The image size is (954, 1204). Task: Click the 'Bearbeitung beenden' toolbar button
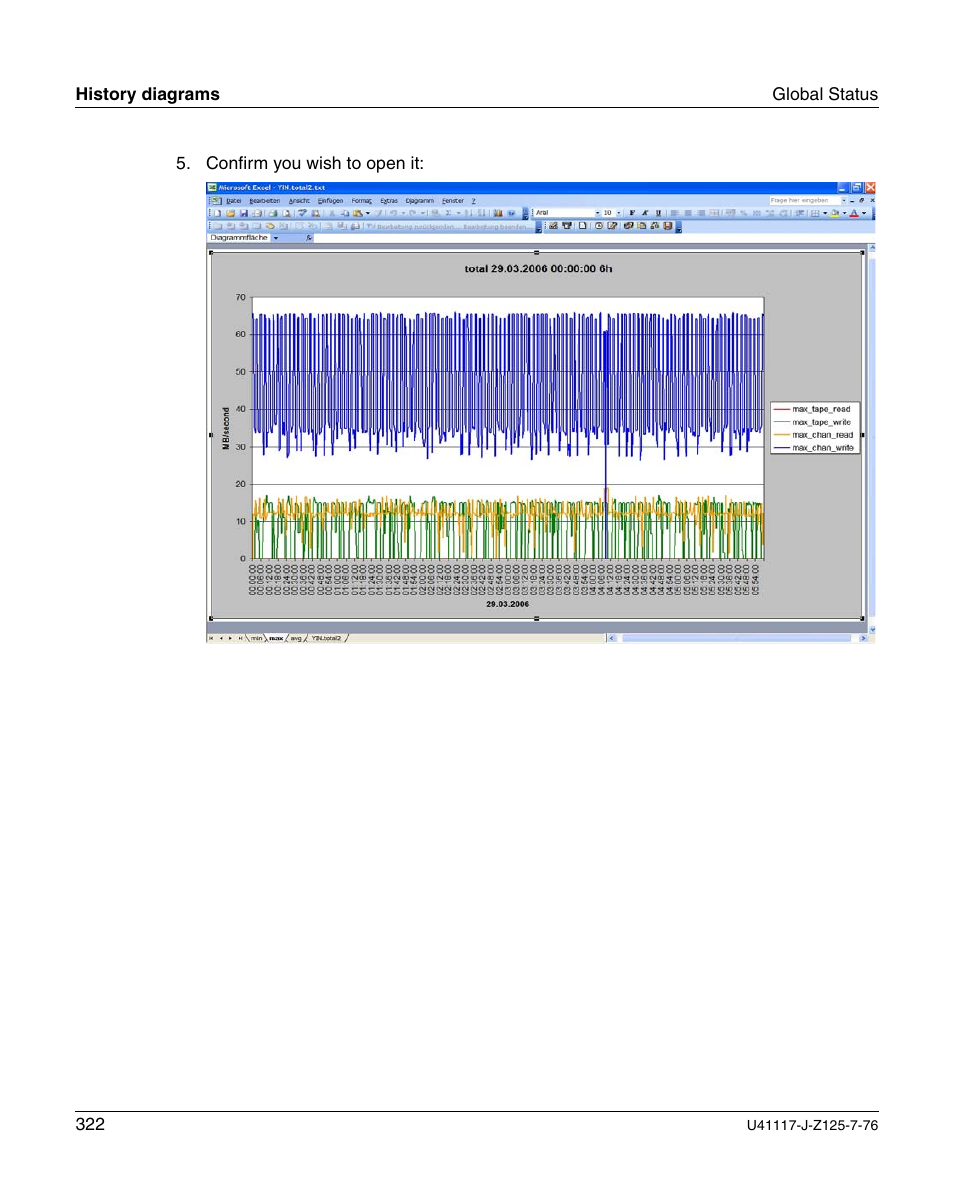pyautogui.click(x=497, y=226)
